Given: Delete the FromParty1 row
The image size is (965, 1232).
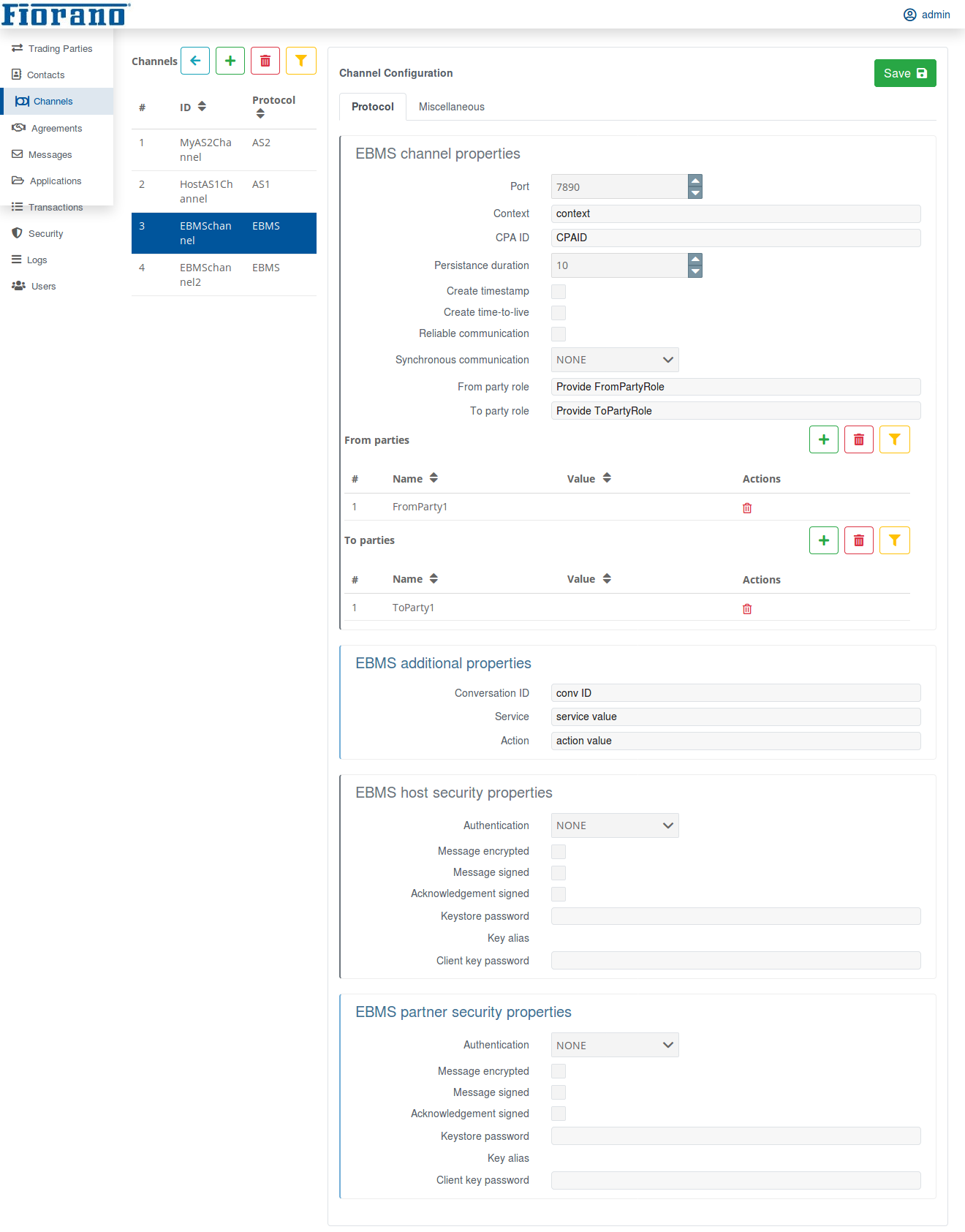Looking at the screenshot, I should pyautogui.click(x=747, y=508).
